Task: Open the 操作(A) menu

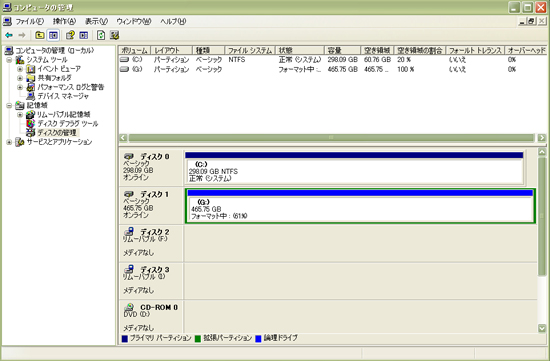Action: 64,21
